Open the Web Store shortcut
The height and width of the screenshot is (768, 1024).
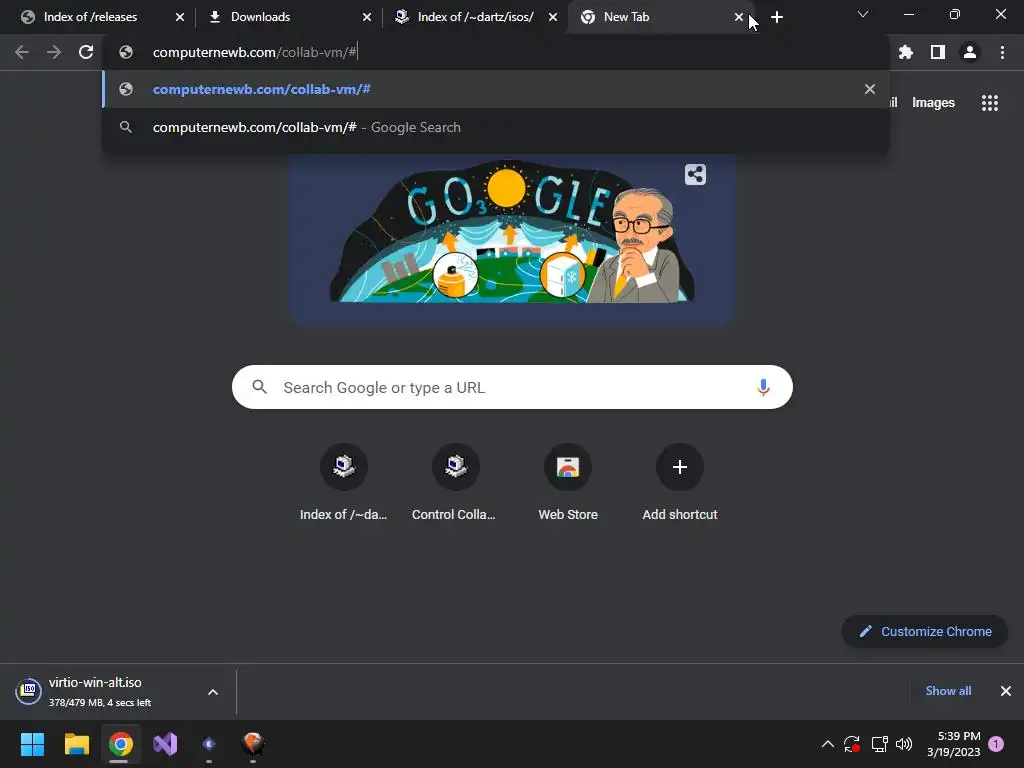tap(568, 483)
